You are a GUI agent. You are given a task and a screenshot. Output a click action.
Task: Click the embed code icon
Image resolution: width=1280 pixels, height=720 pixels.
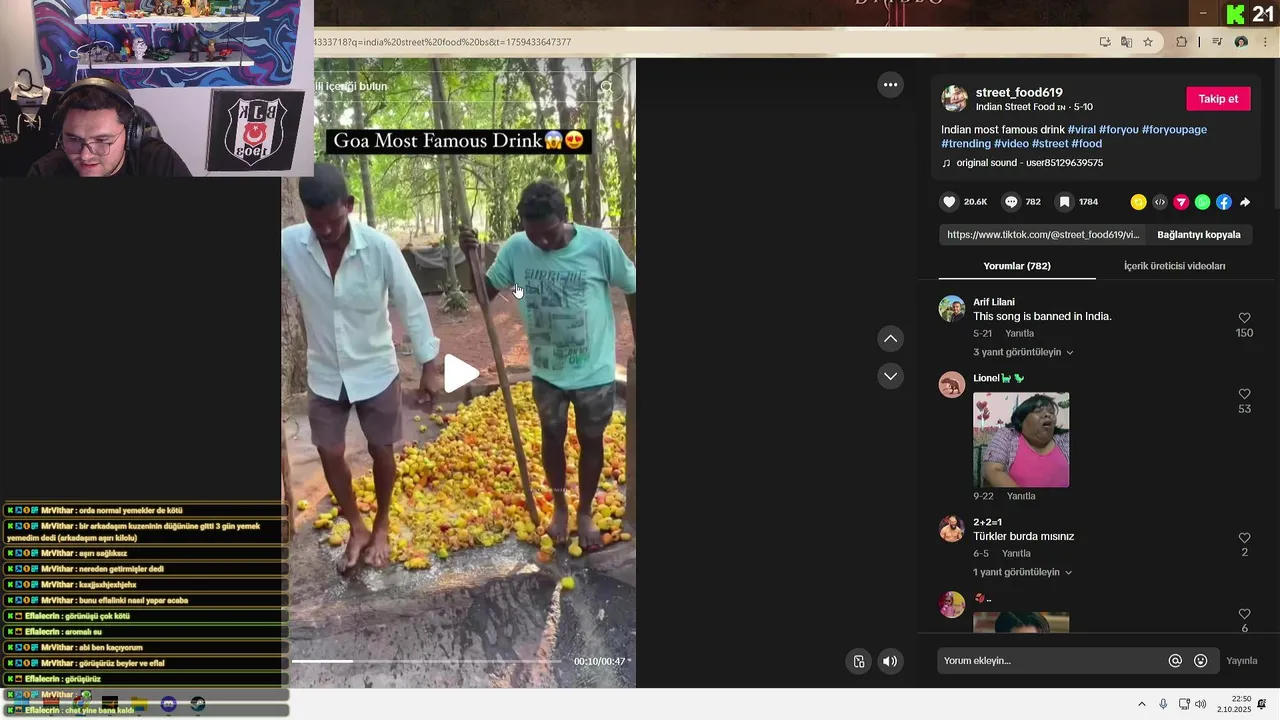(x=1160, y=202)
